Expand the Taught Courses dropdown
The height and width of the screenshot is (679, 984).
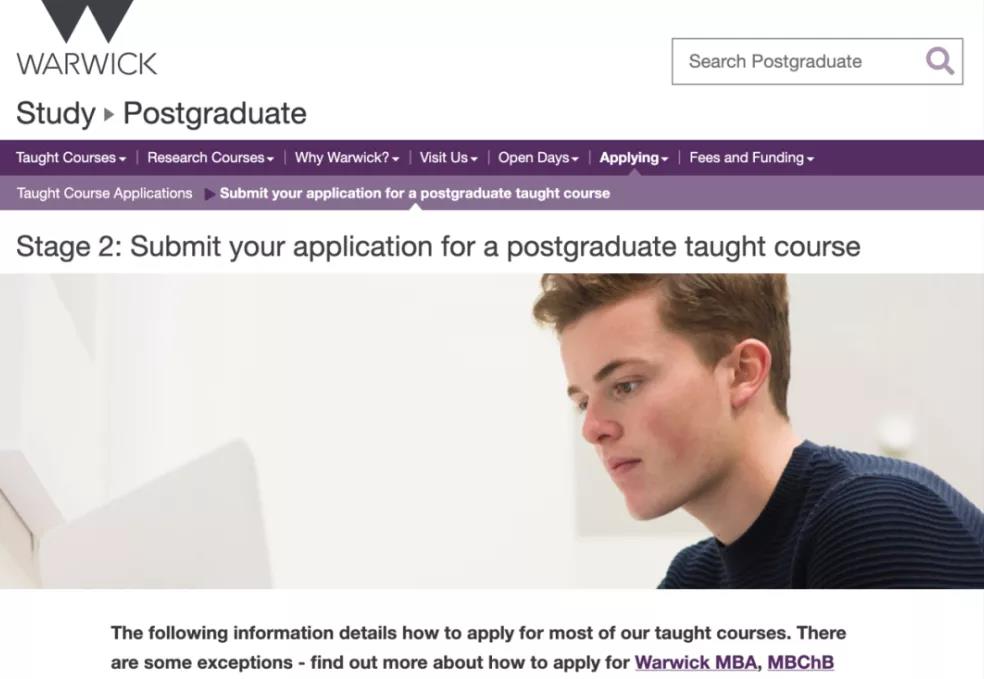click(x=71, y=158)
